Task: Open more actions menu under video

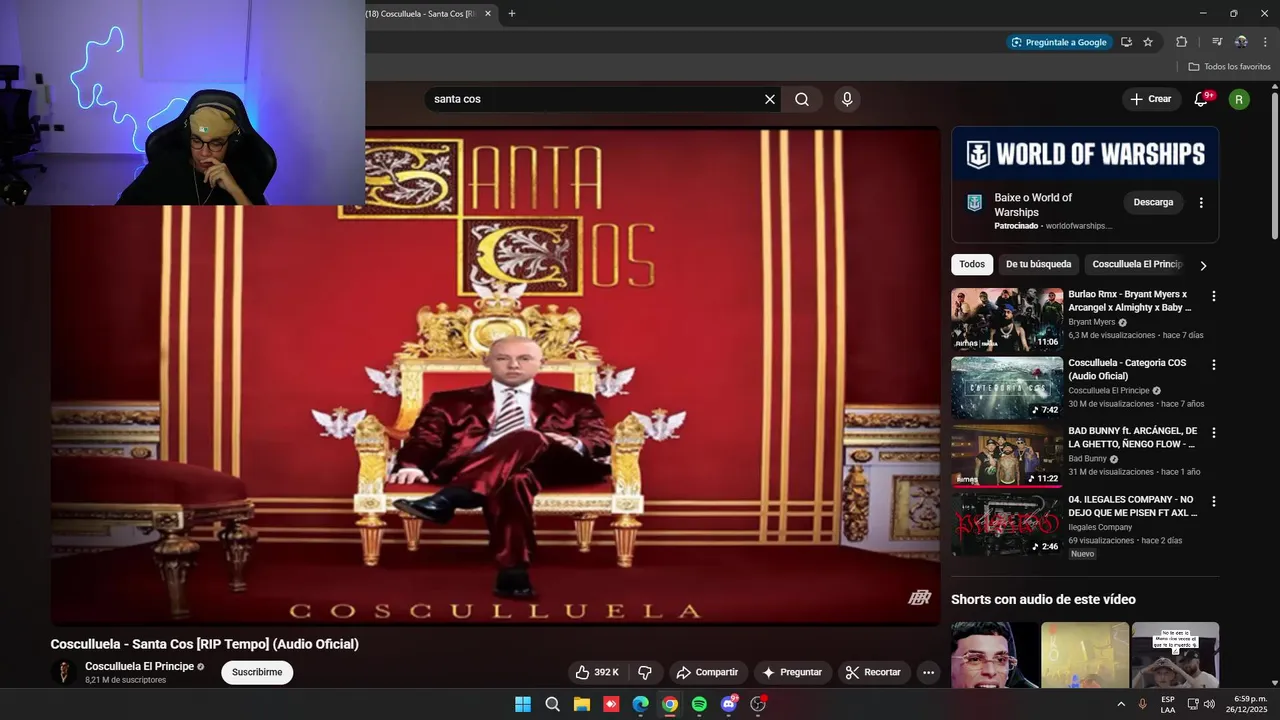Action: (x=928, y=672)
